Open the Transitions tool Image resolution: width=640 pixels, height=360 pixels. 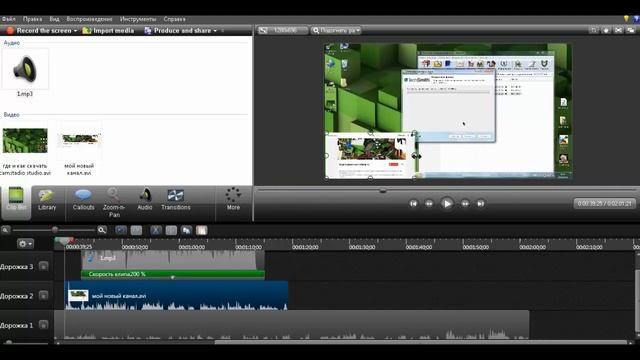tap(176, 200)
